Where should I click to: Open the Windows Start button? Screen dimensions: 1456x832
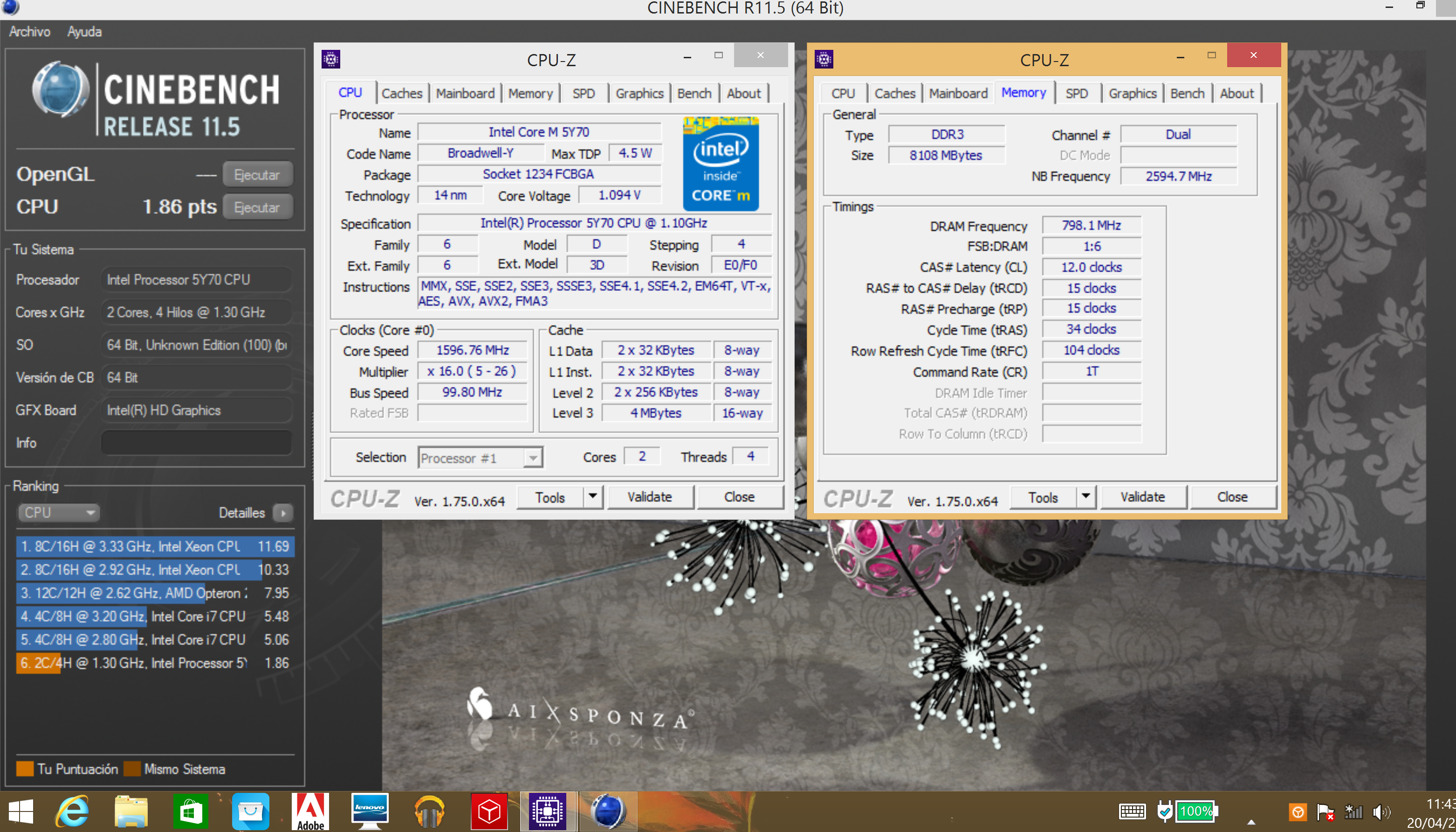coord(21,811)
